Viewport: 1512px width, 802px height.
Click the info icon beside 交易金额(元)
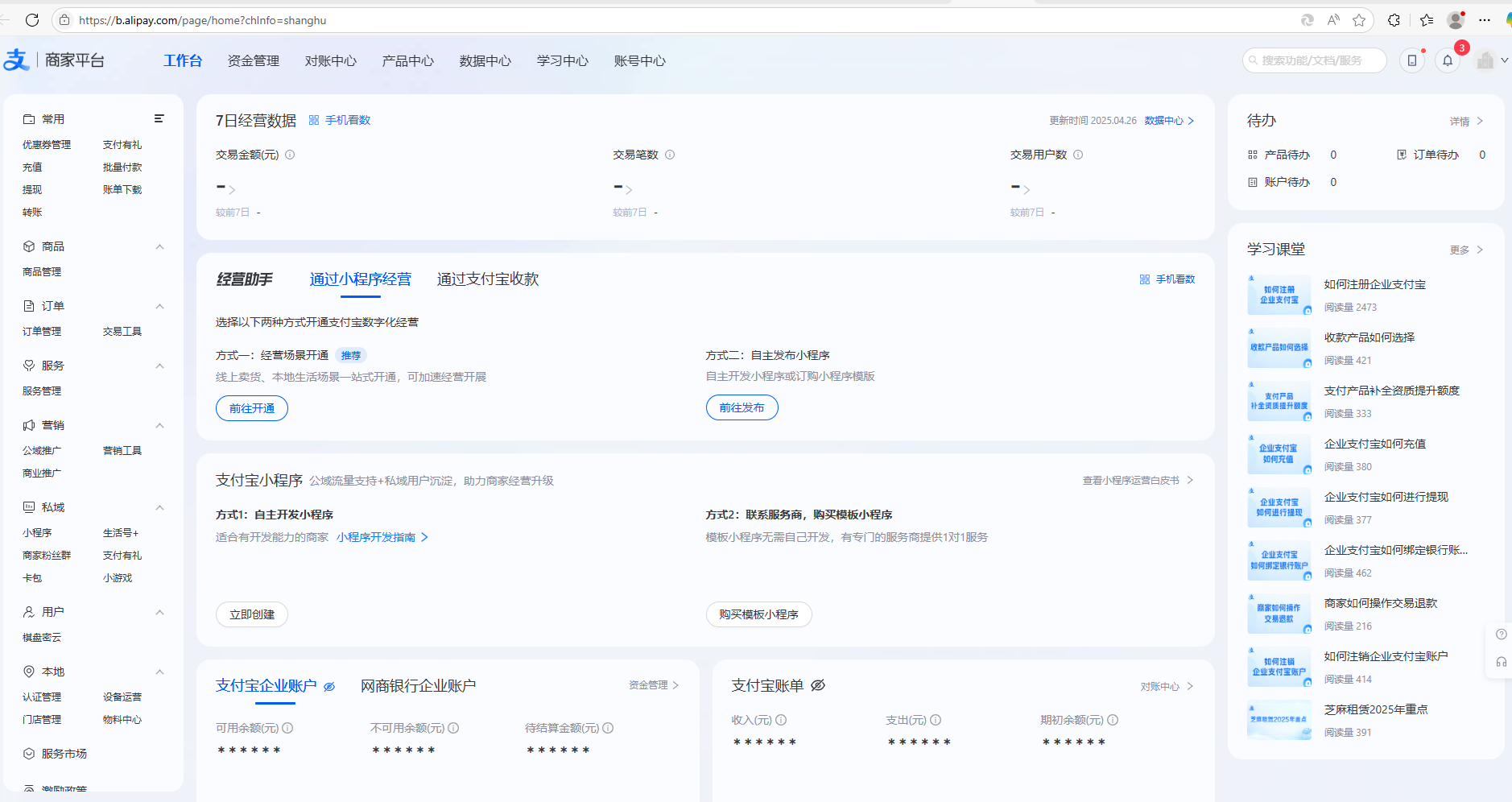point(290,155)
